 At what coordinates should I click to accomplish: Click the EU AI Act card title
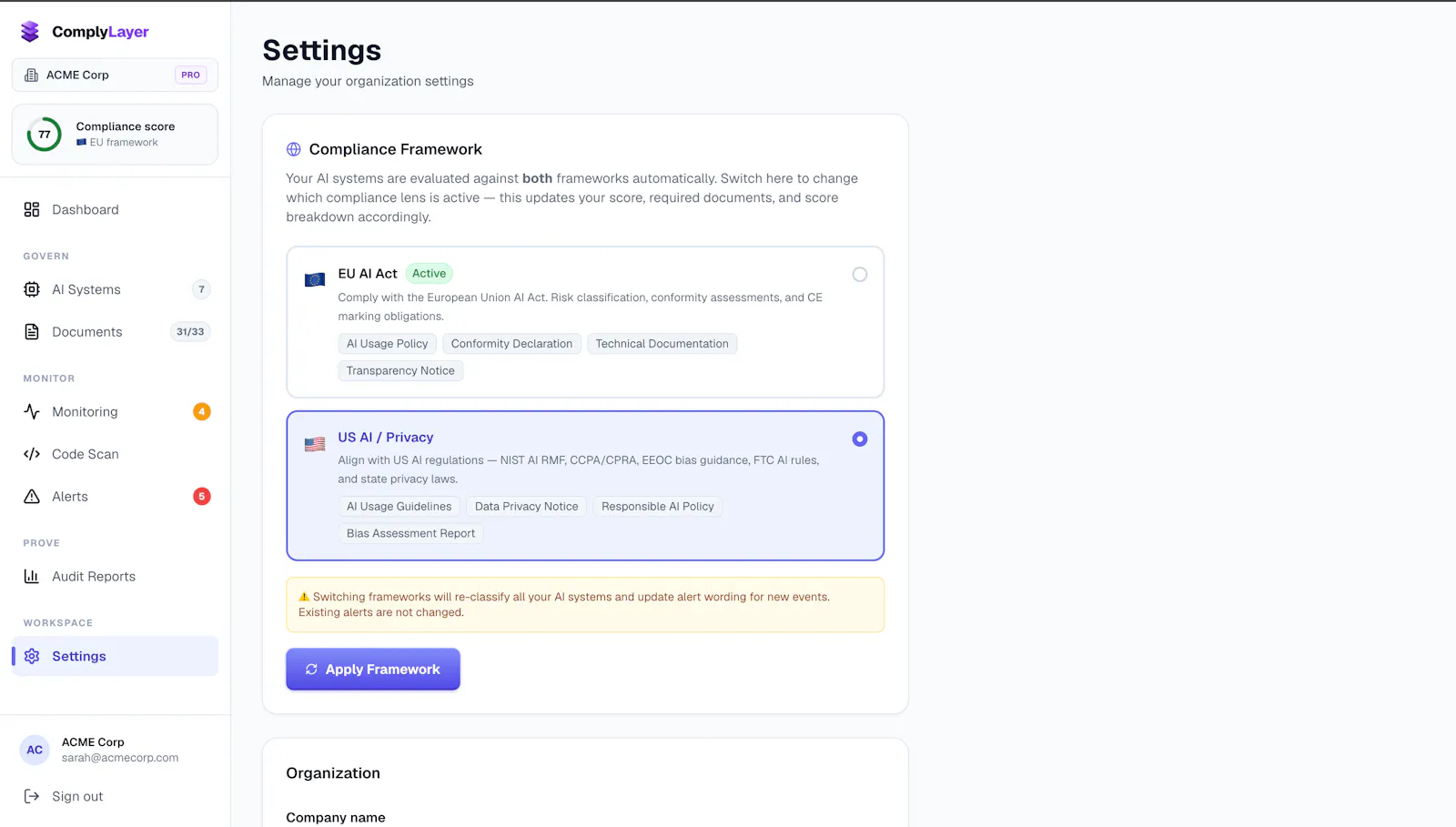tap(368, 274)
